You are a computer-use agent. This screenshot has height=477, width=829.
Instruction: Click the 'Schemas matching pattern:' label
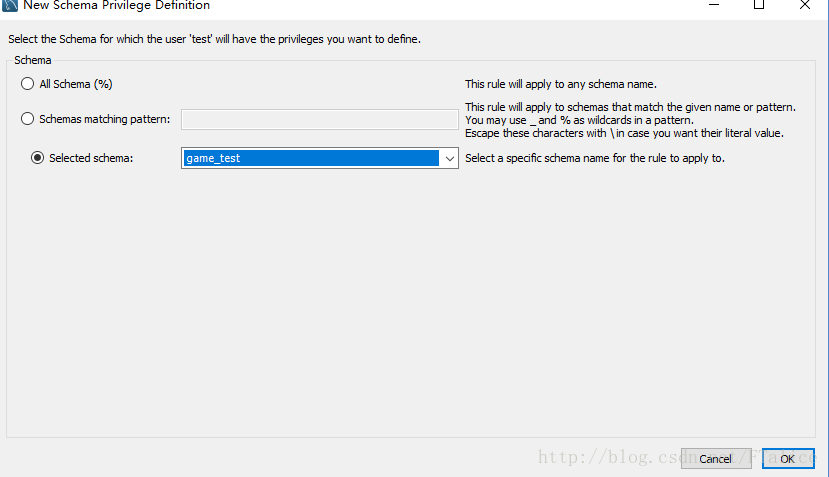pyautogui.click(x=104, y=119)
